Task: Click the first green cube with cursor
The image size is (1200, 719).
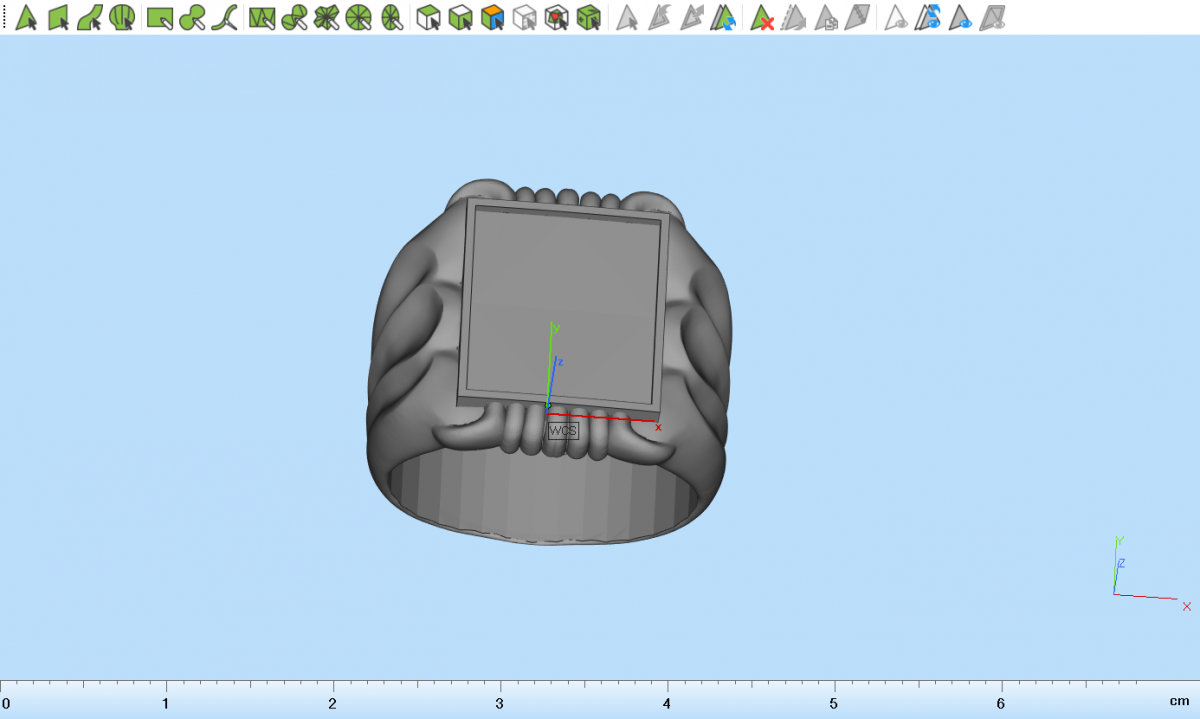Action: tap(428, 17)
